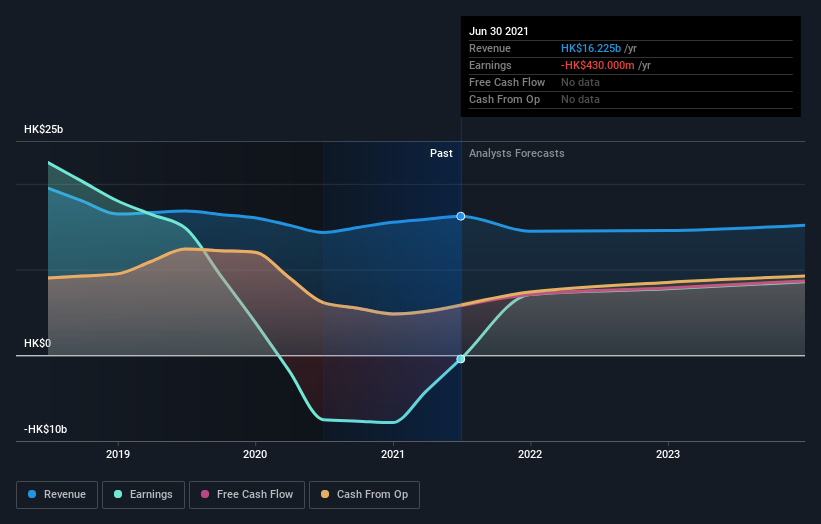This screenshot has width=821, height=524.
Task: Click the Revenue tooltip row label
Action: 490,48
